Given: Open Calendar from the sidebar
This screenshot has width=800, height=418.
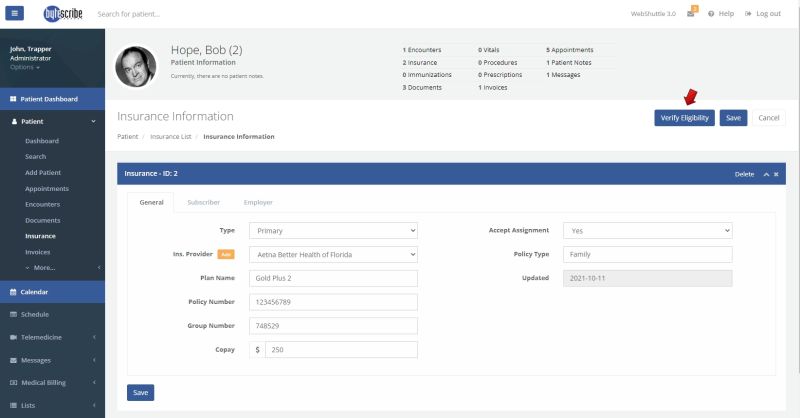Looking at the screenshot, I should point(36,292).
